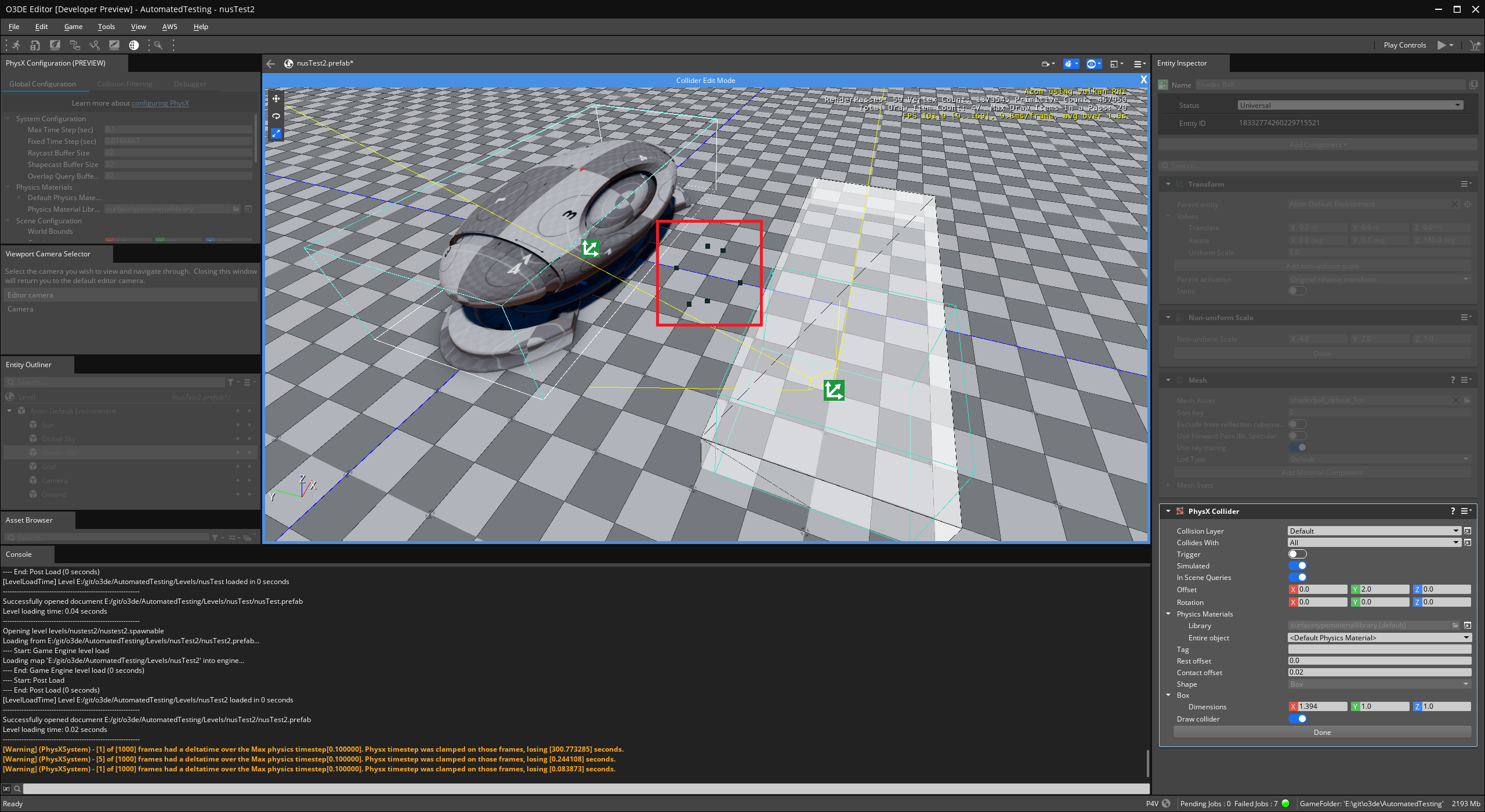
Task: Click the Done button in PhysX Collider
Action: 1321,731
